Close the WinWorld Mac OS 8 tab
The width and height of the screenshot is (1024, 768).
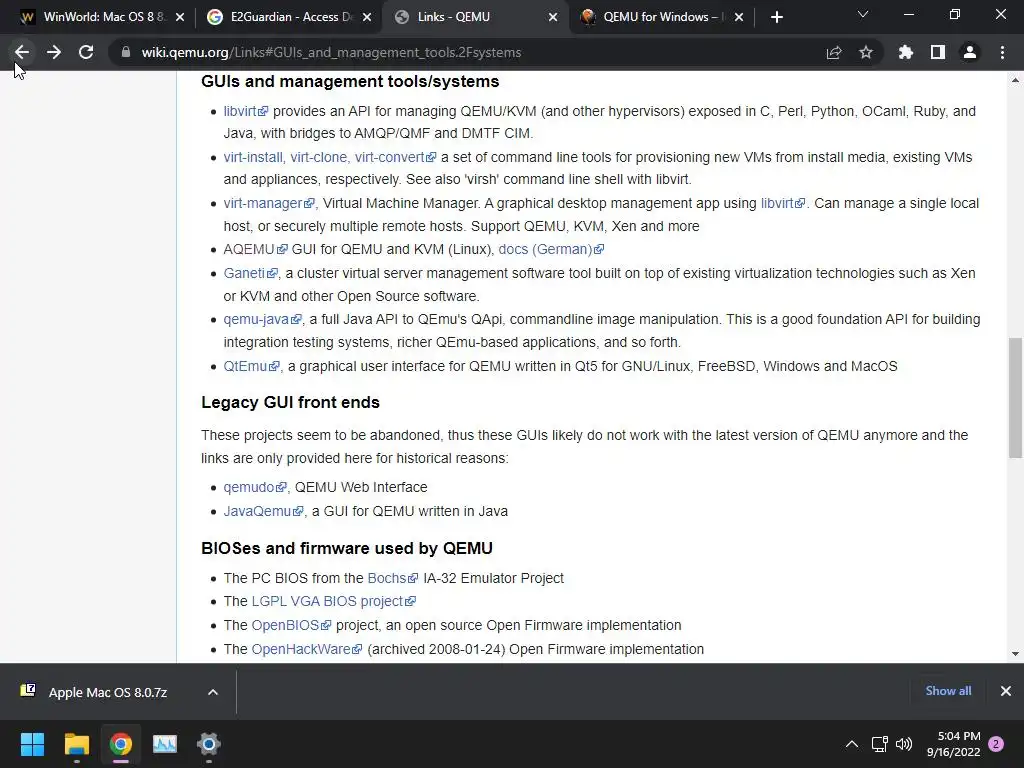180,17
